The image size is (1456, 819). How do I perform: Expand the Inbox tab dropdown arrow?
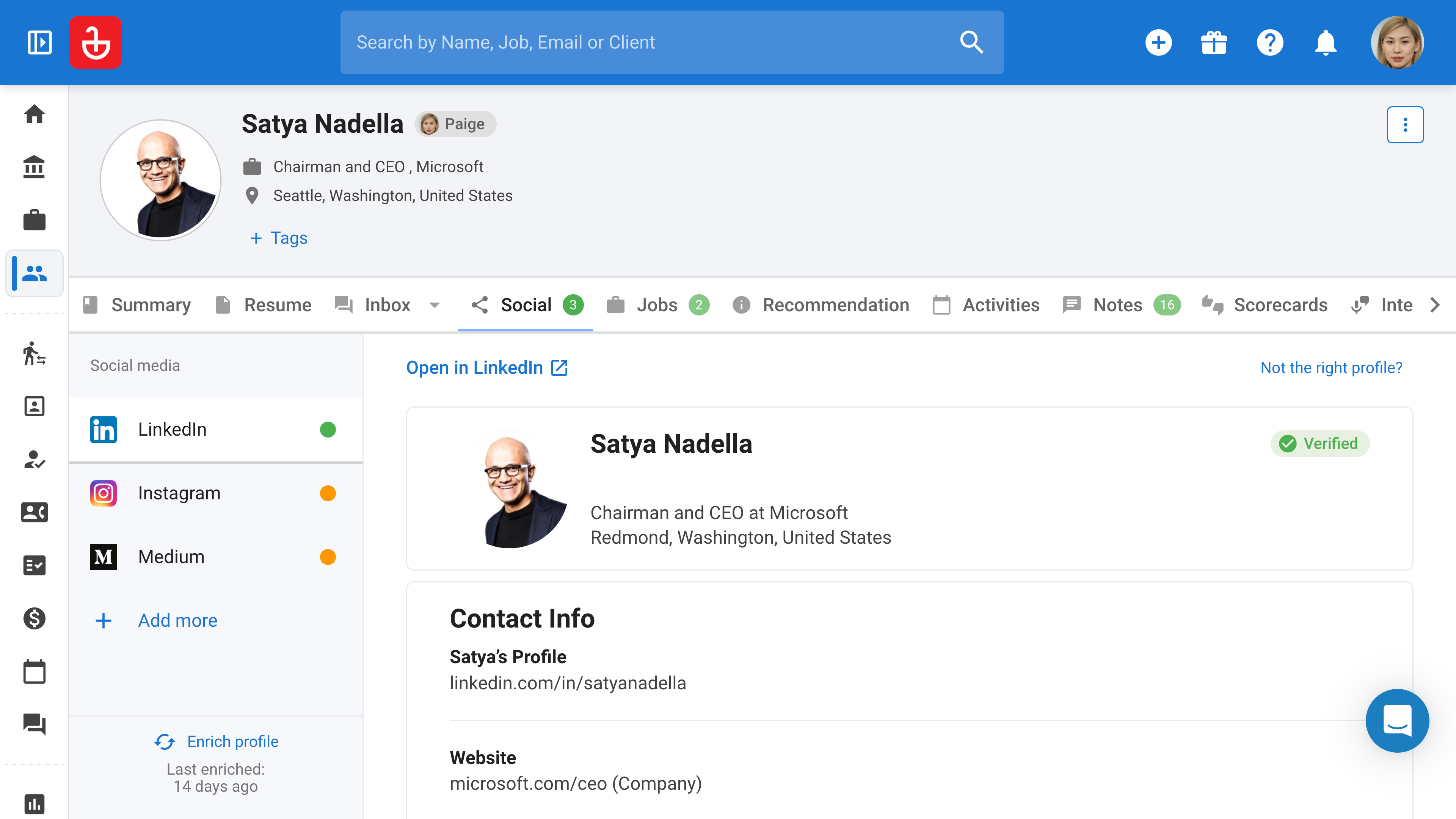point(434,305)
